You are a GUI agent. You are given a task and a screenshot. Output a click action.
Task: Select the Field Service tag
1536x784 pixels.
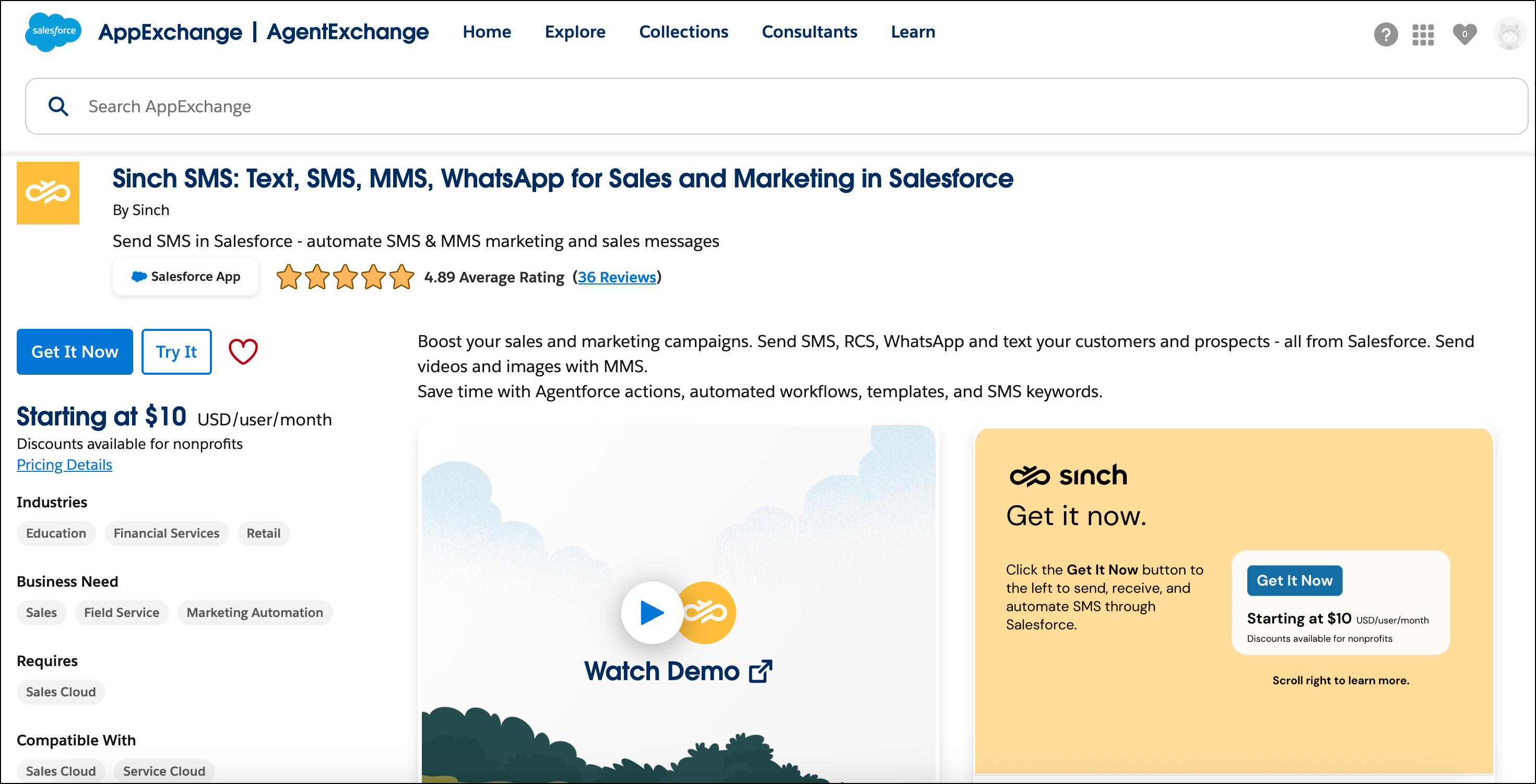click(x=122, y=612)
